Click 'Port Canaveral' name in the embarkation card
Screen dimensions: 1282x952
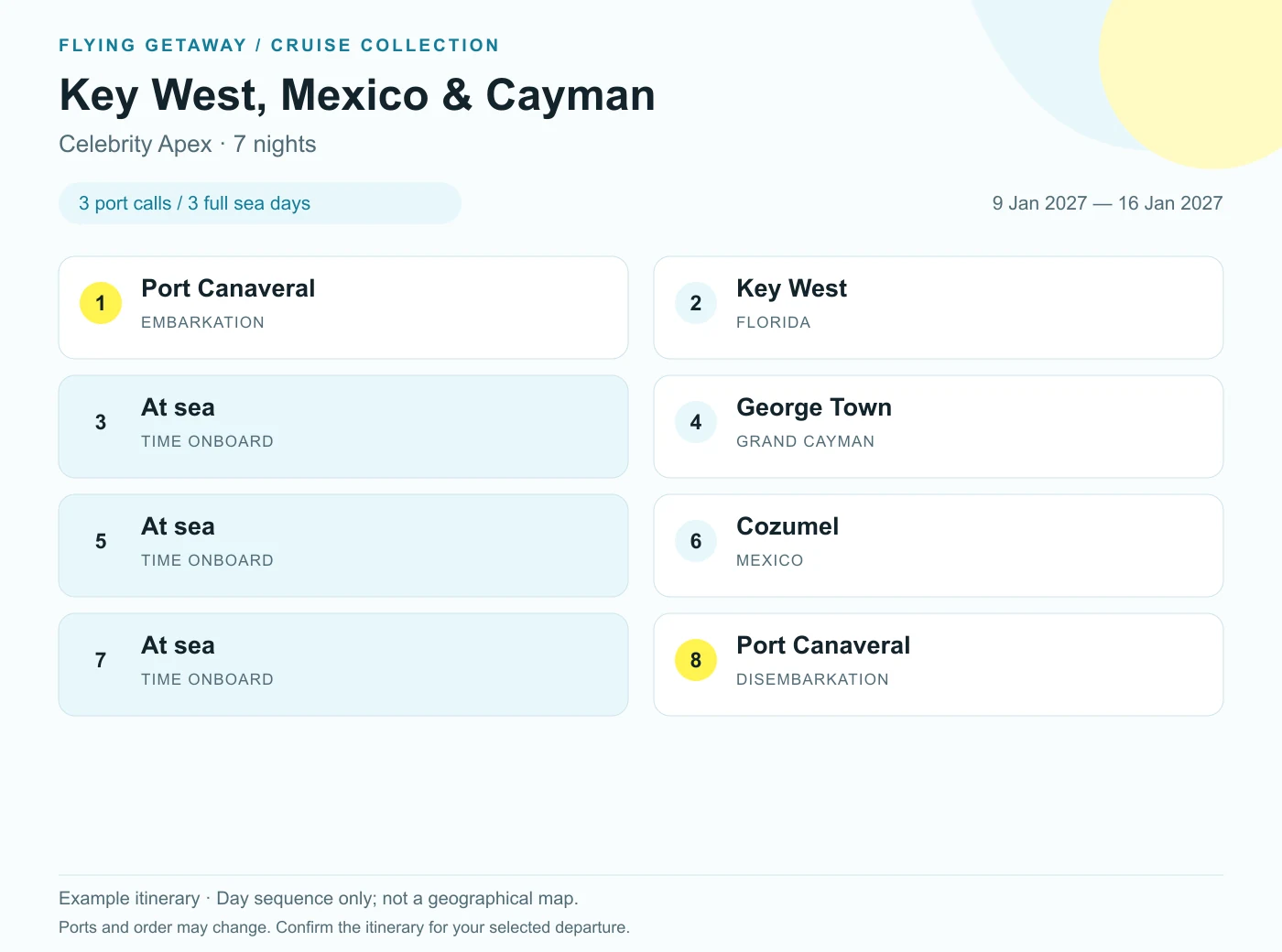[x=228, y=288]
